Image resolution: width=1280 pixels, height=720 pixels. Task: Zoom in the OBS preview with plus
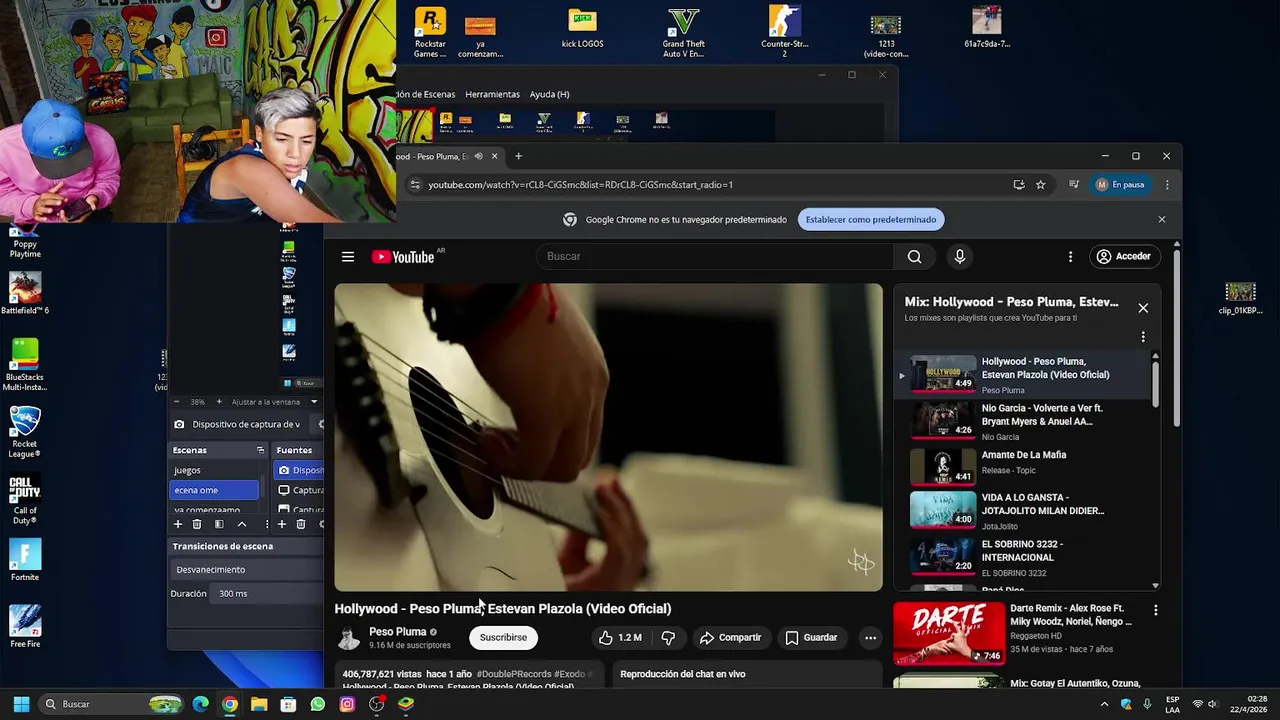coord(219,402)
